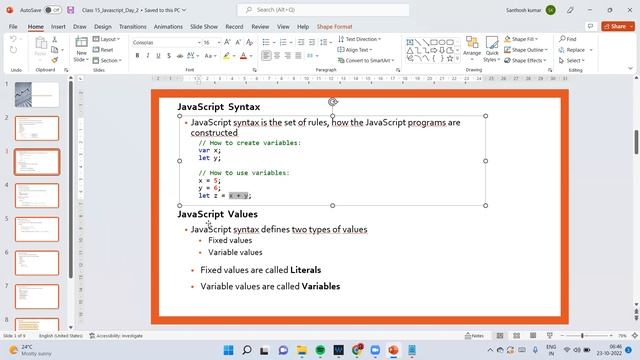Image resolution: width=640 pixels, height=360 pixels.
Task: Open the File menu
Action: tap(13, 27)
